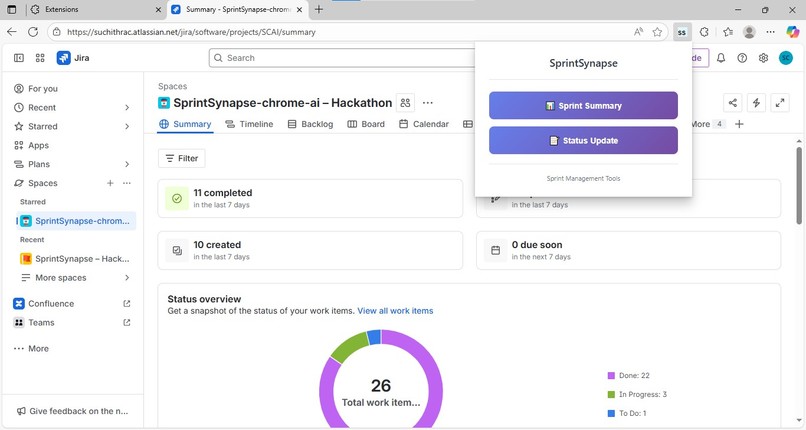This screenshot has width=806, height=430.
Task: Click the Status Update button
Action: (583, 140)
